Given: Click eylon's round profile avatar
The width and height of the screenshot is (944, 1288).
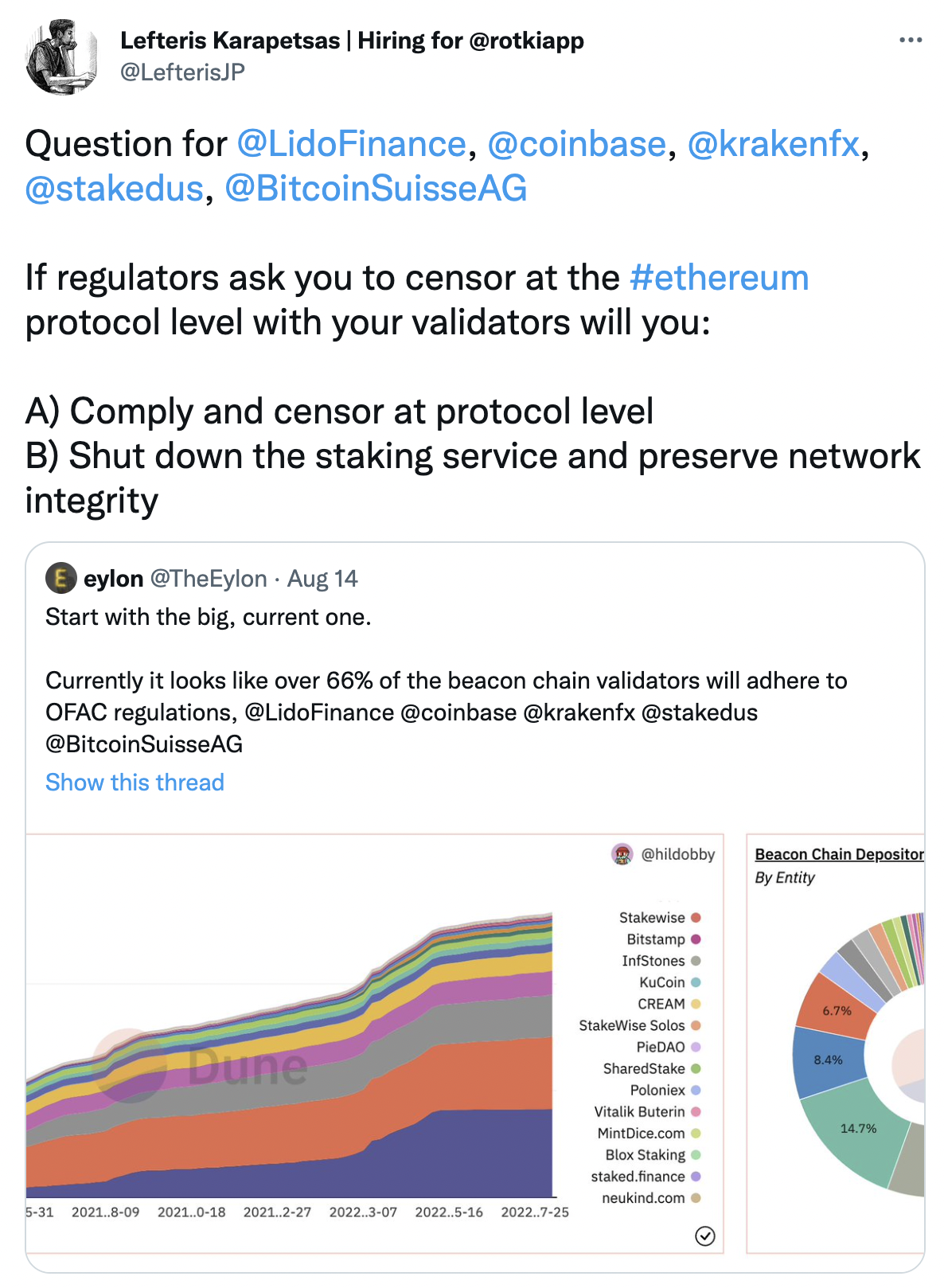Looking at the screenshot, I should (60, 579).
